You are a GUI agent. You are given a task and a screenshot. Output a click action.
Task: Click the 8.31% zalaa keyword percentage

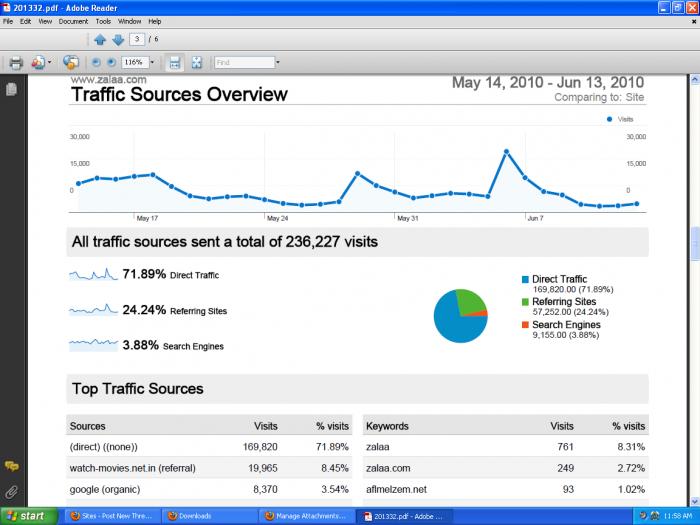(631, 447)
